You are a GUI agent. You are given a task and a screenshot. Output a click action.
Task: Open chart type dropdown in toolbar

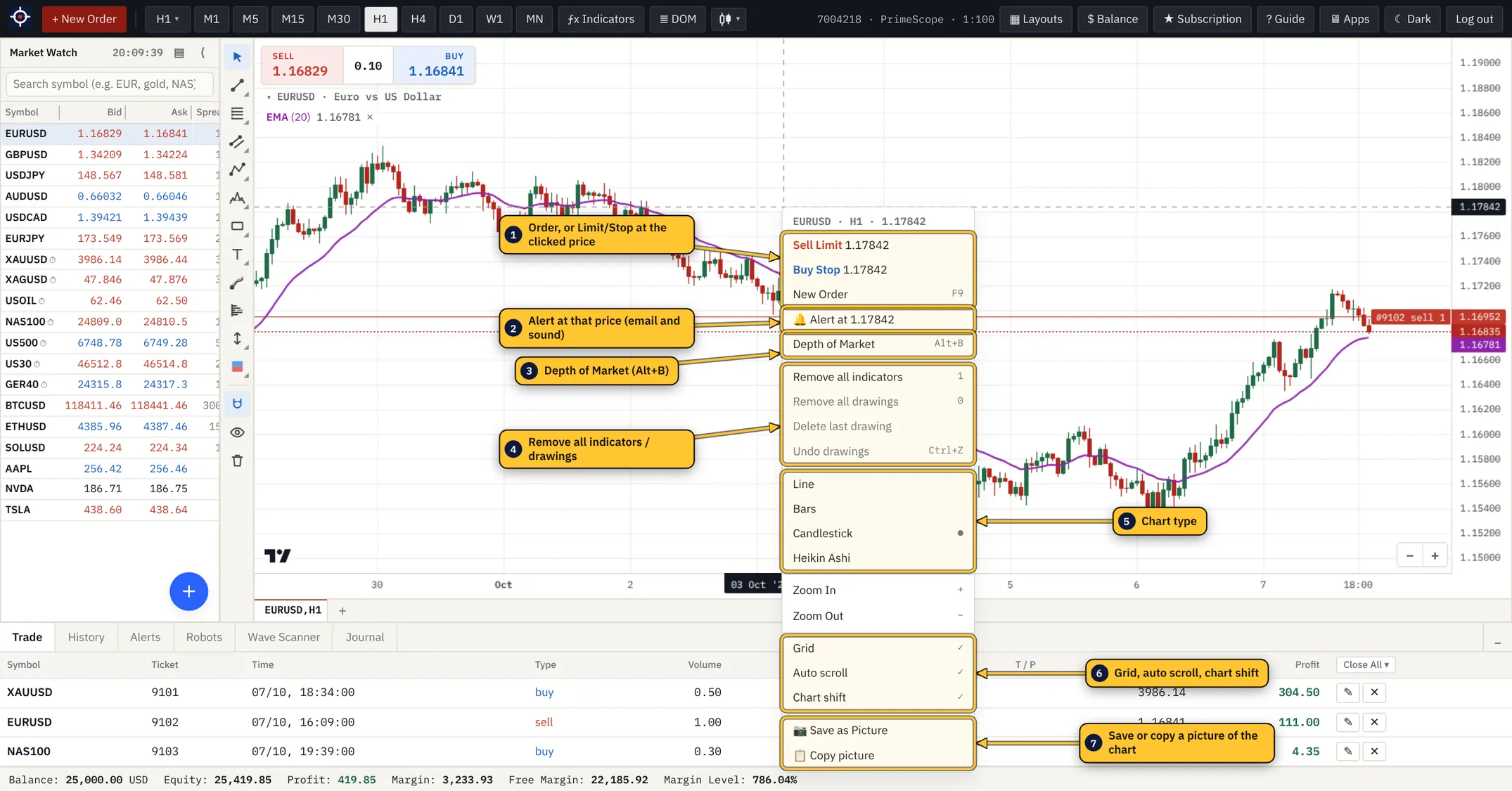point(729,19)
